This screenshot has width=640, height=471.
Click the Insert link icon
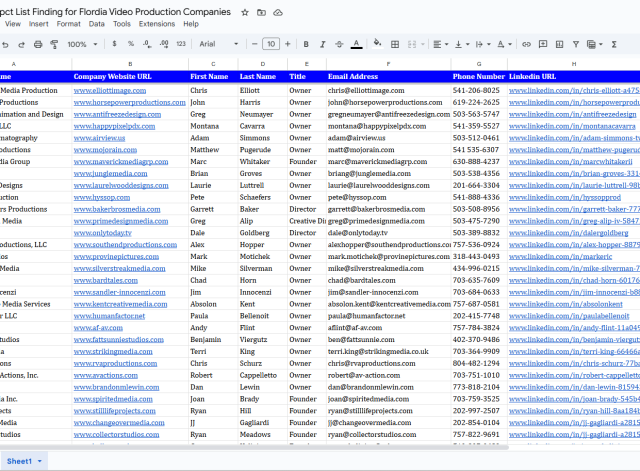tap(526, 44)
